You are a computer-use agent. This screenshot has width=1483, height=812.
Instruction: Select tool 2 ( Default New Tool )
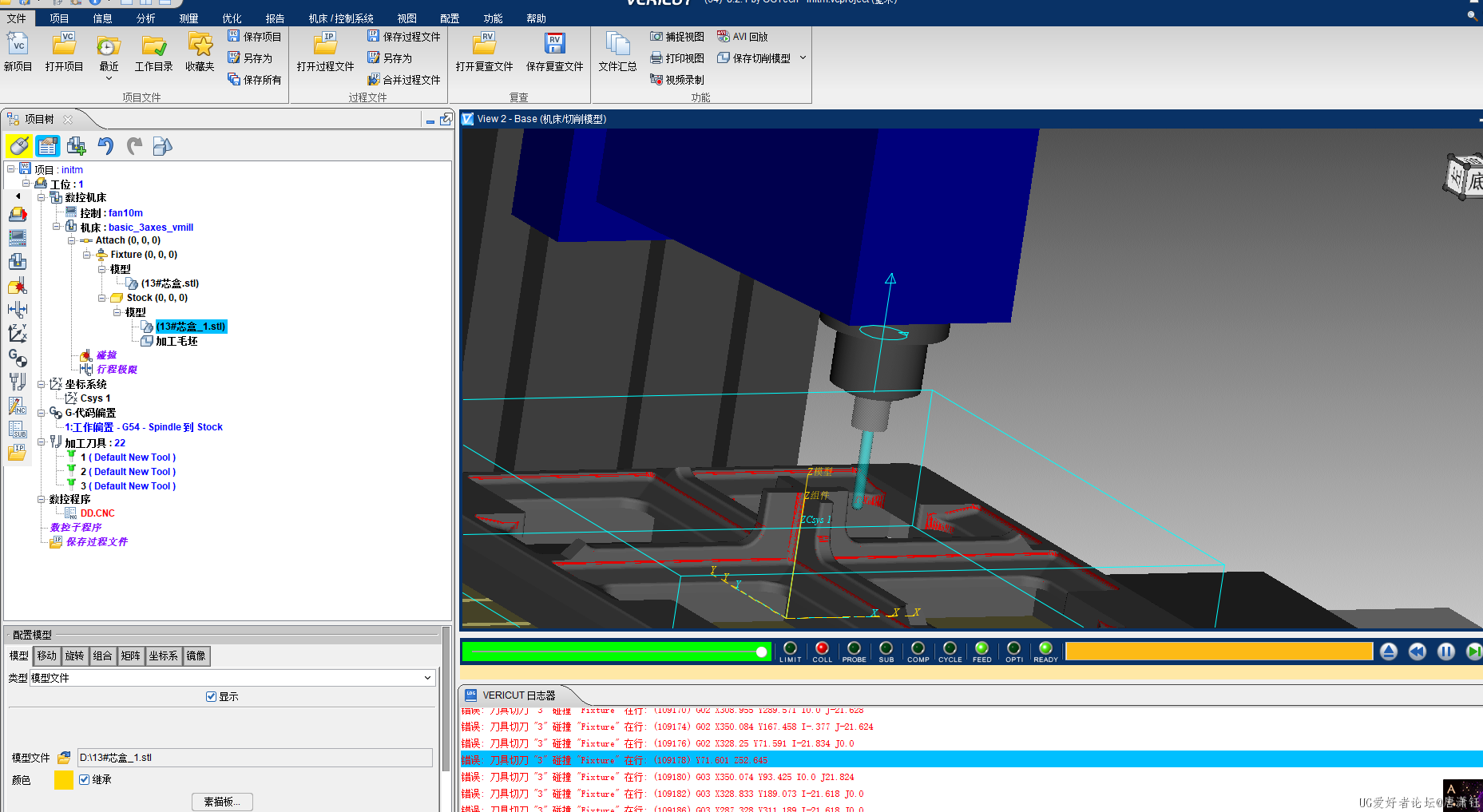pyautogui.click(x=128, y=472)
